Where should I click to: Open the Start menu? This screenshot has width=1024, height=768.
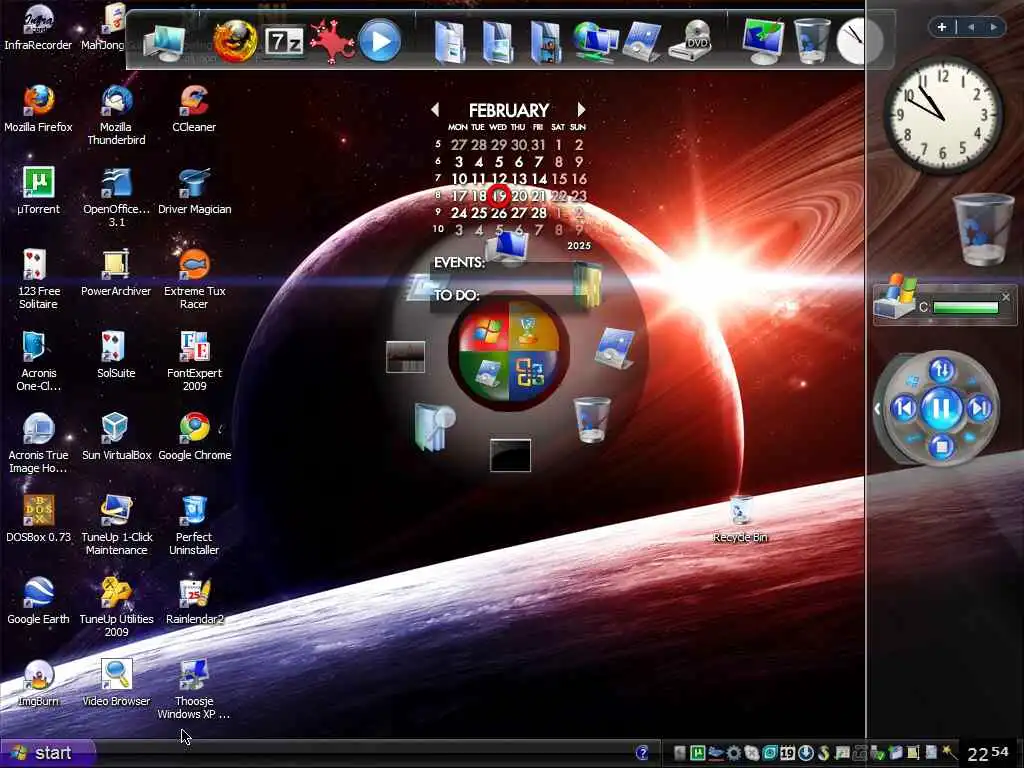pos(47,753)
